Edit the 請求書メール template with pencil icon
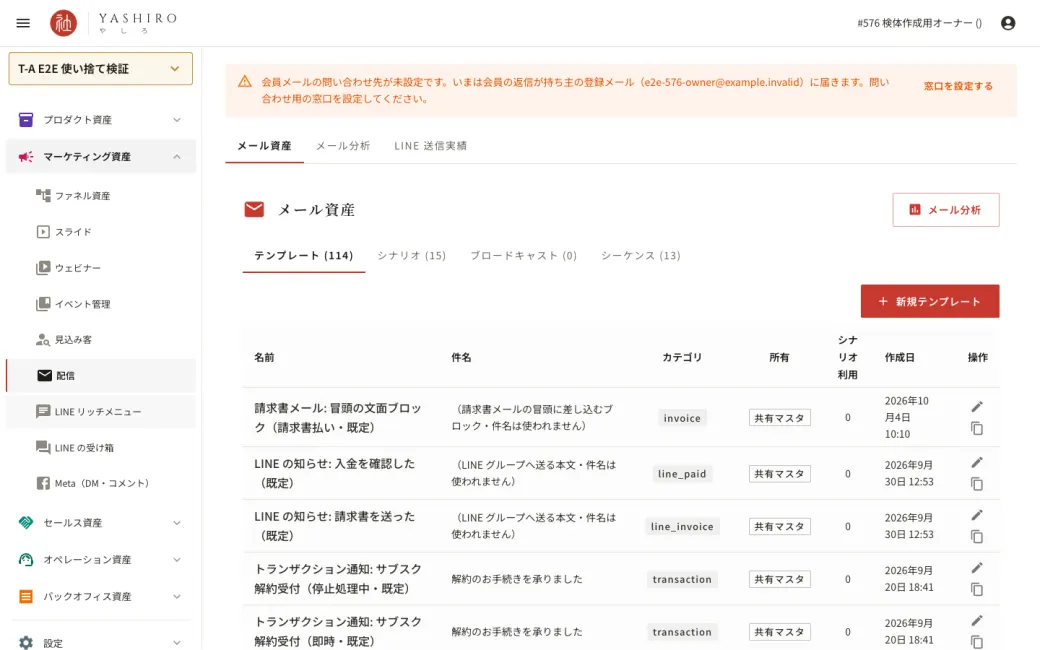The height and width of the screenshot is (650, 1040). tap(977, 407)
